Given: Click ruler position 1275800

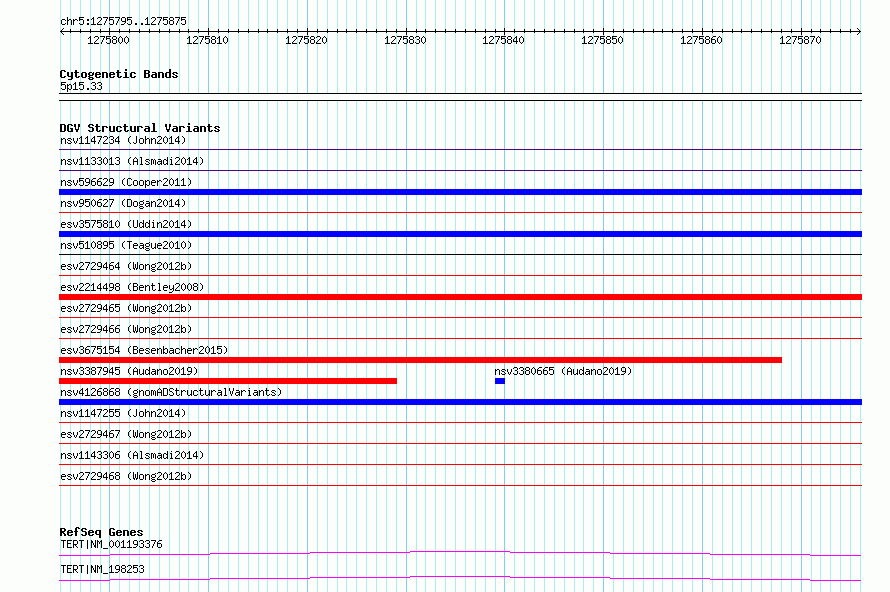Looking at the screenshot, I should tap(108, 40).
